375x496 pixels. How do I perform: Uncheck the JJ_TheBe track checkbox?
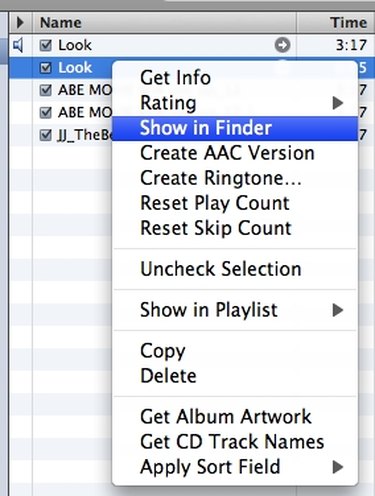point(45,135)
